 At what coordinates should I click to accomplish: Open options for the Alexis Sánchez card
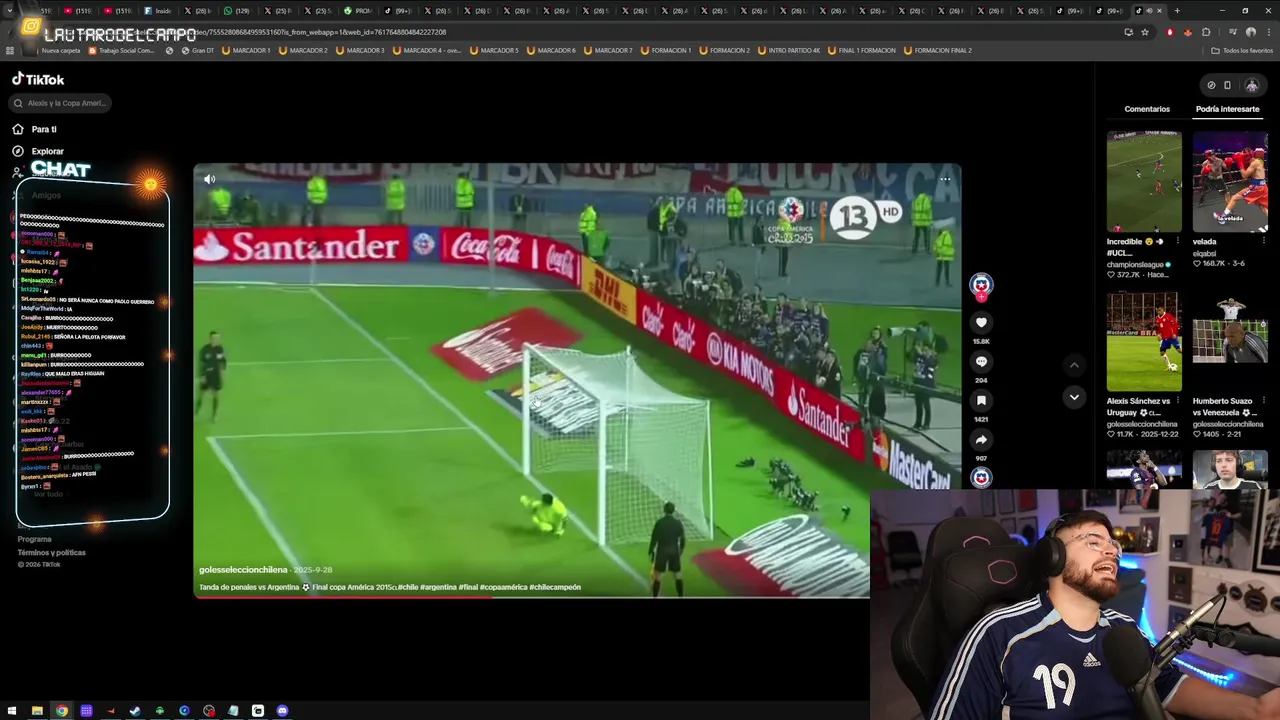coord(1178,401)
